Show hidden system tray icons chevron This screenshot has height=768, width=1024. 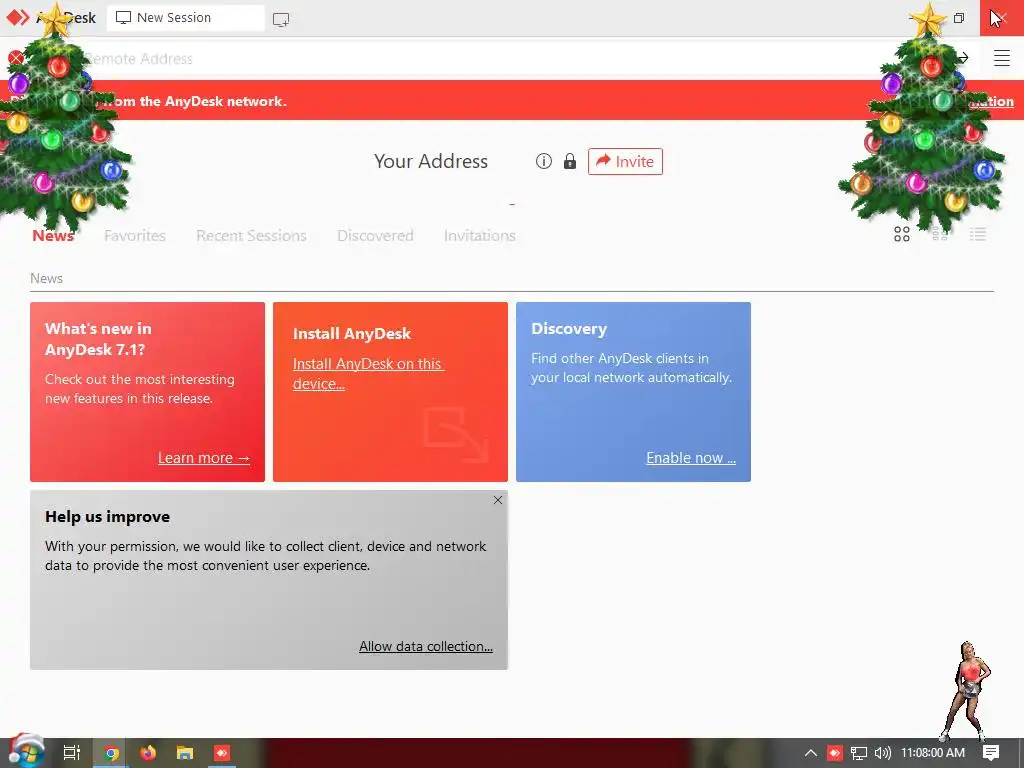click(x=810, y=753)
